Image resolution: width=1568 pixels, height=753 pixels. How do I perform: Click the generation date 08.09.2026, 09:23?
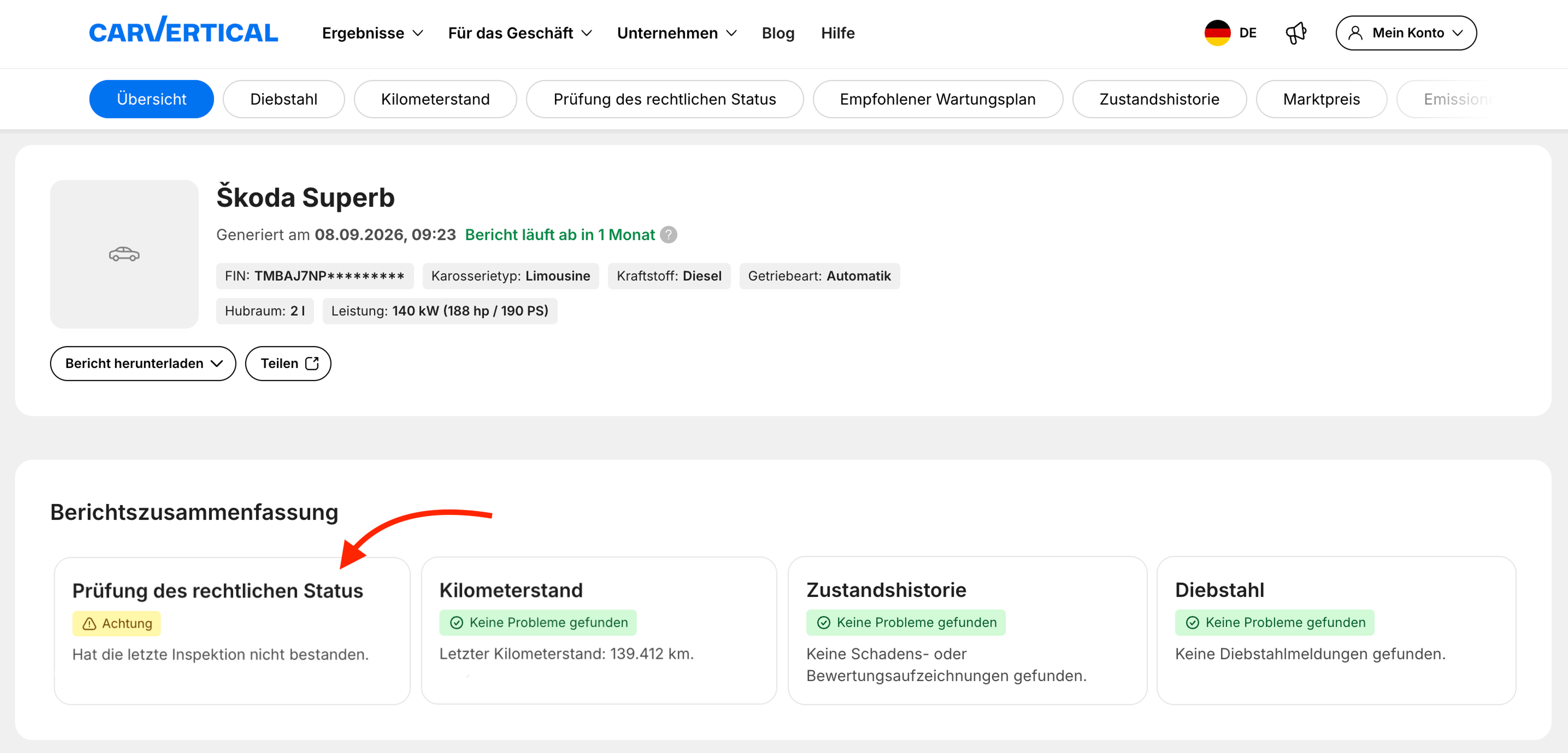tap(385, 235)
